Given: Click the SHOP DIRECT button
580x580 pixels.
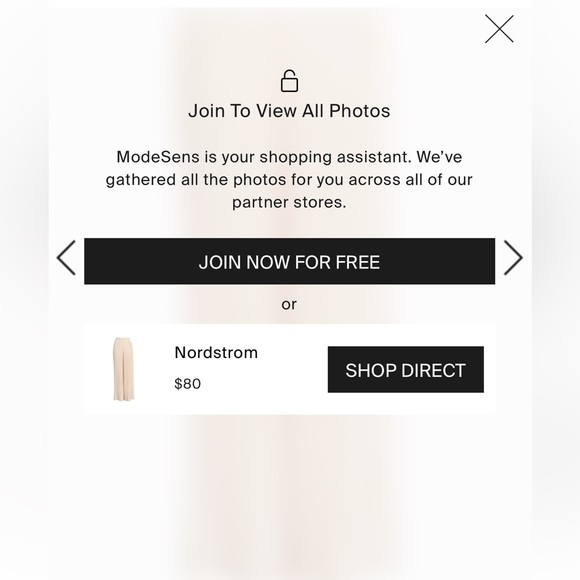Looking at the screenshot, I should (405, 370).
